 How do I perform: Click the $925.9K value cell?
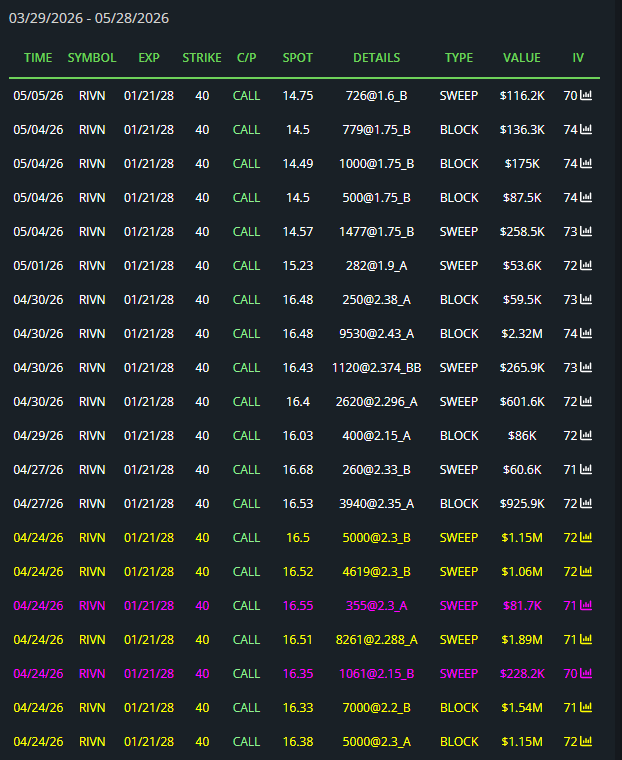pos(522,503)
